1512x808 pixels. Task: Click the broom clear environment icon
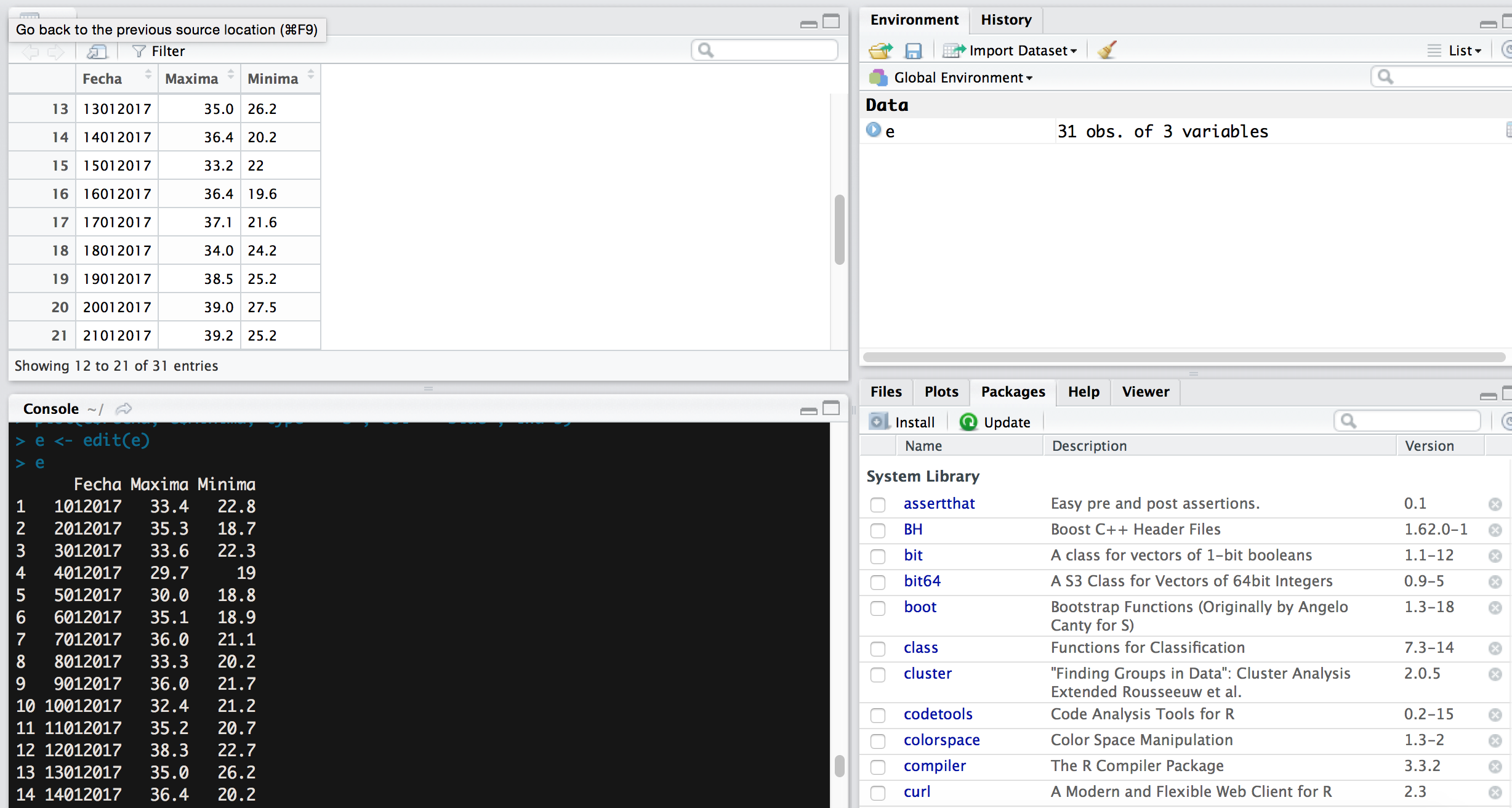[x=1106, y=50]
